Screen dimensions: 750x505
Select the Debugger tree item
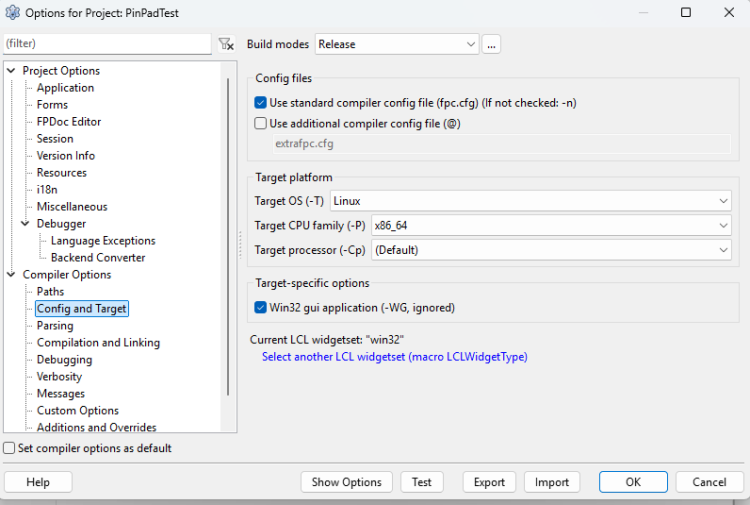pos(61,224)
